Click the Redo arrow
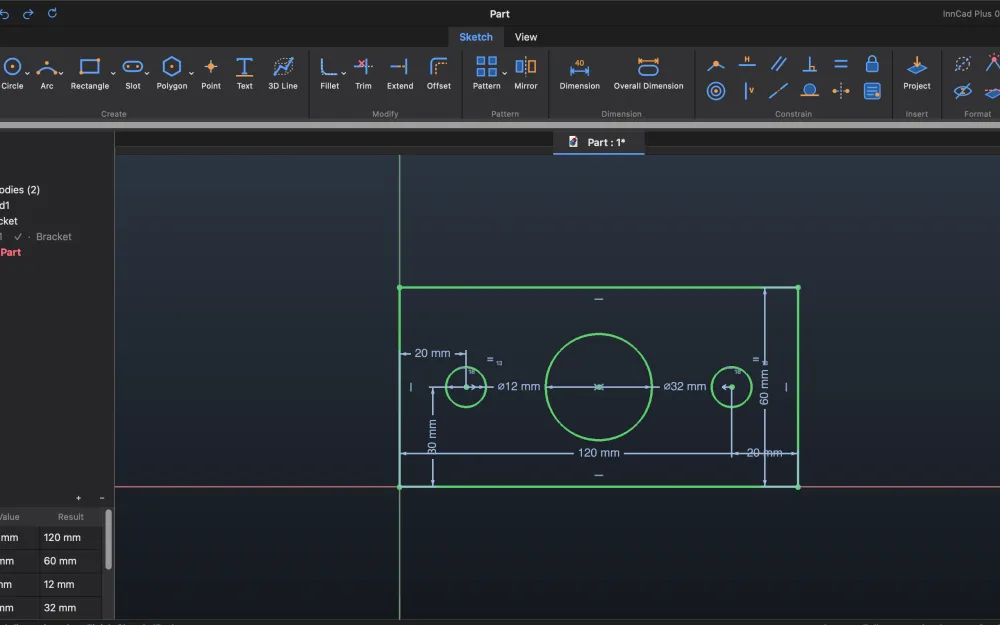The width and height of the screenshot is (1000, 625). [x=28, y=13]
